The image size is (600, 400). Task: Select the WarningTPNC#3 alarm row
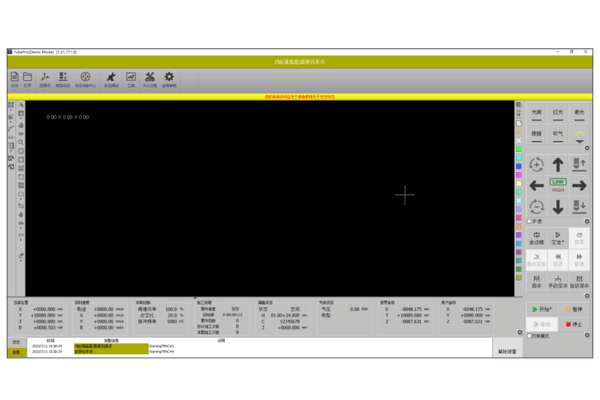tap(260, 346)
